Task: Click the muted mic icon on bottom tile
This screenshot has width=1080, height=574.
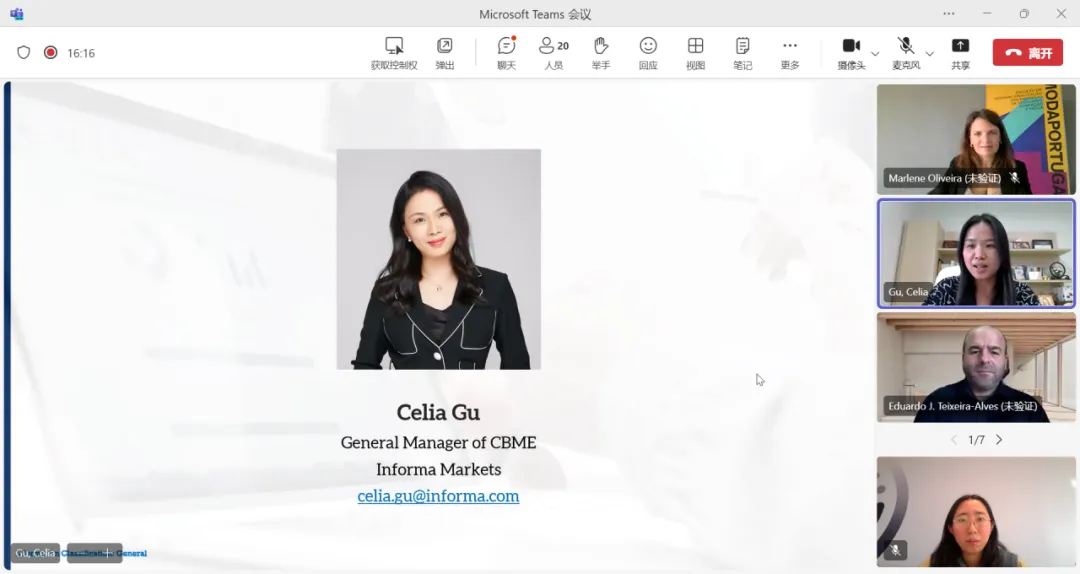Action: (x=895, y=550)
